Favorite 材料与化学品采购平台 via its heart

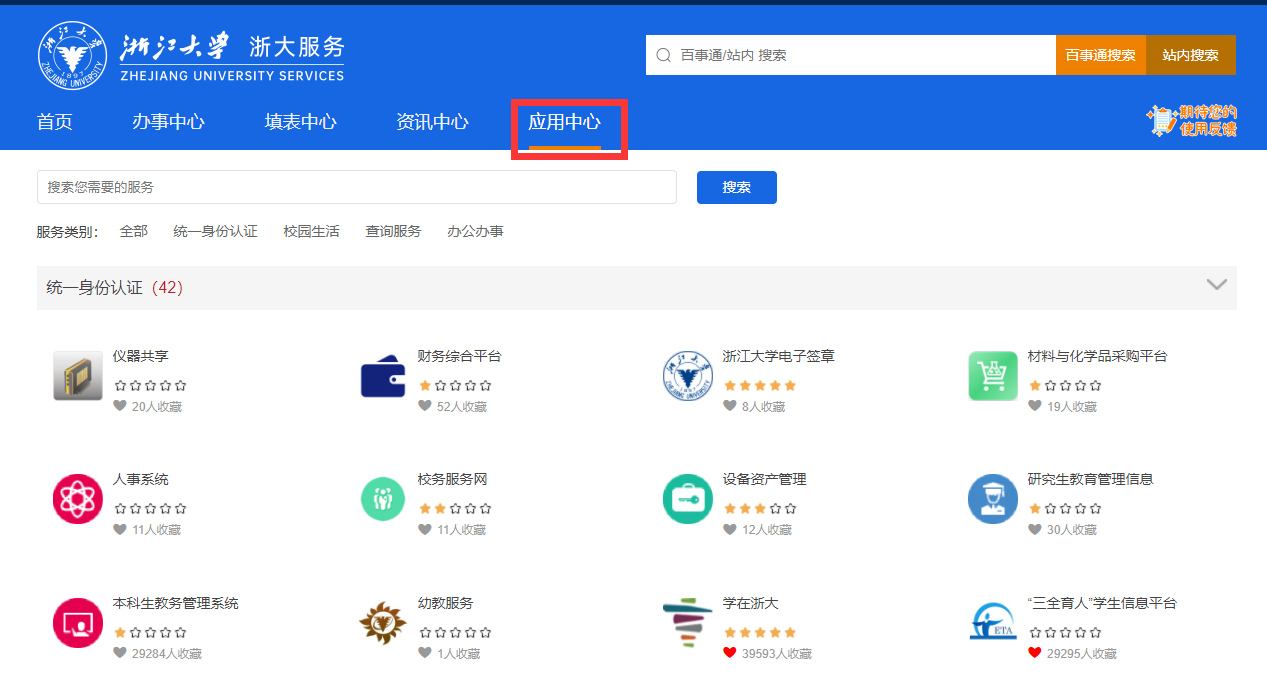tap(1035, 407)
